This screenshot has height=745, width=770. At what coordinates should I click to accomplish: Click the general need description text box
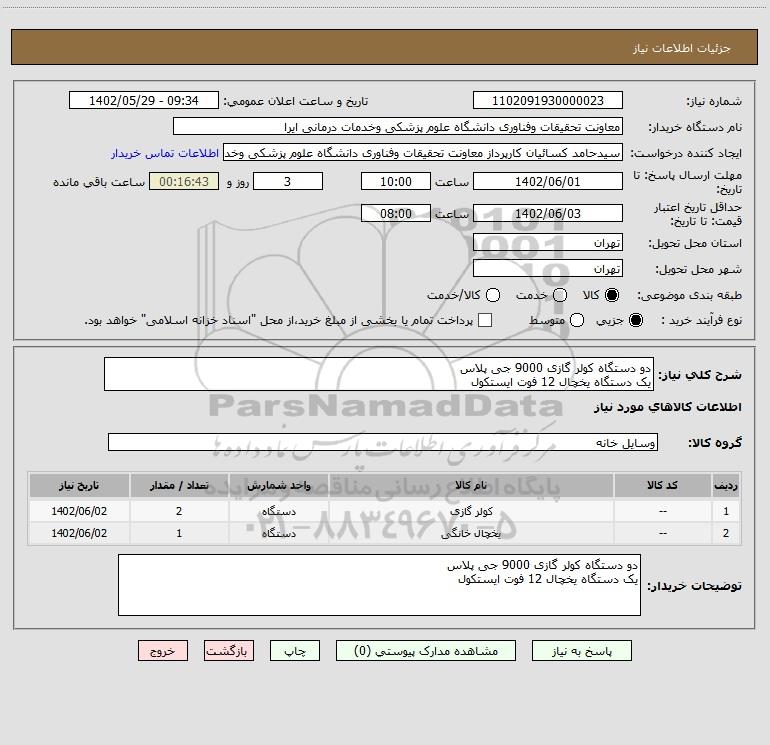379,375
